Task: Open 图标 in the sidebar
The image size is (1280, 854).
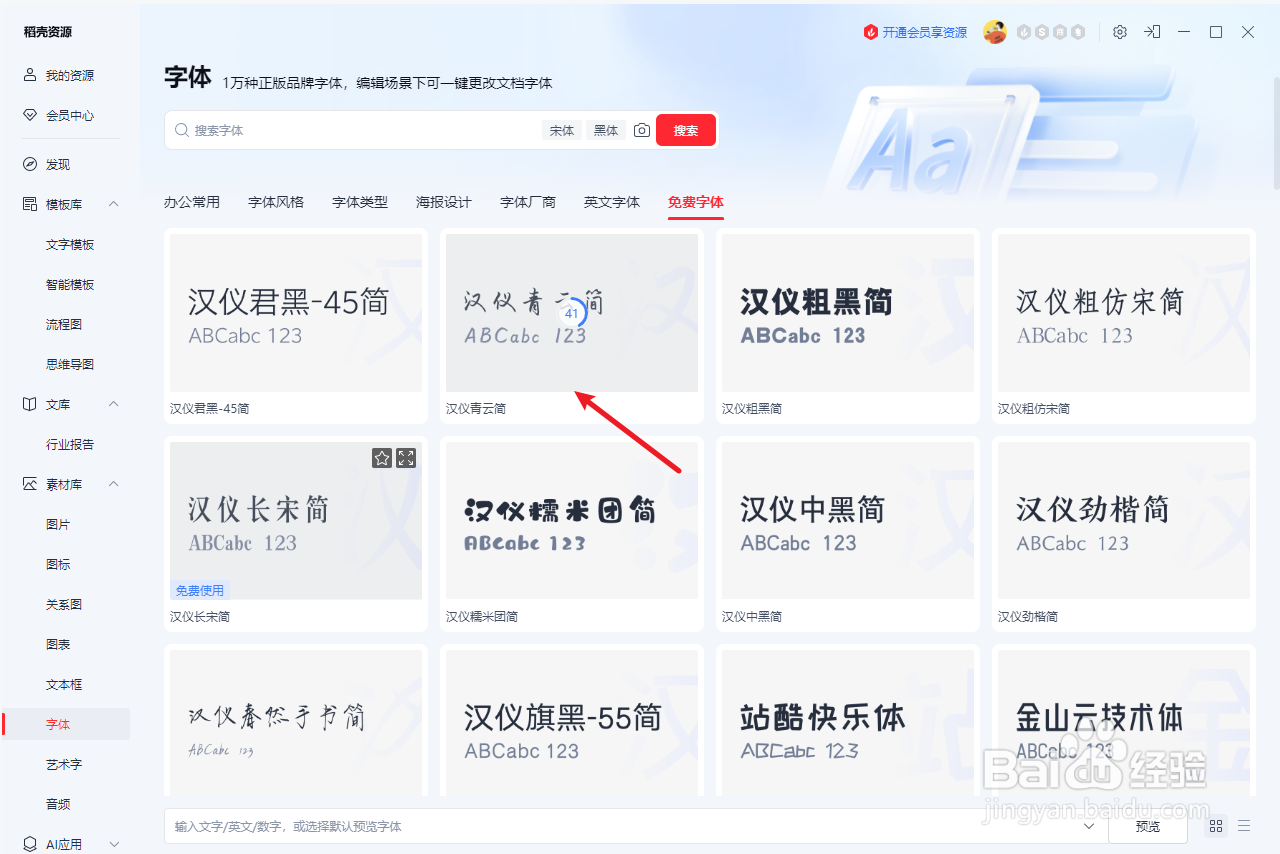Action: [58, 564]
